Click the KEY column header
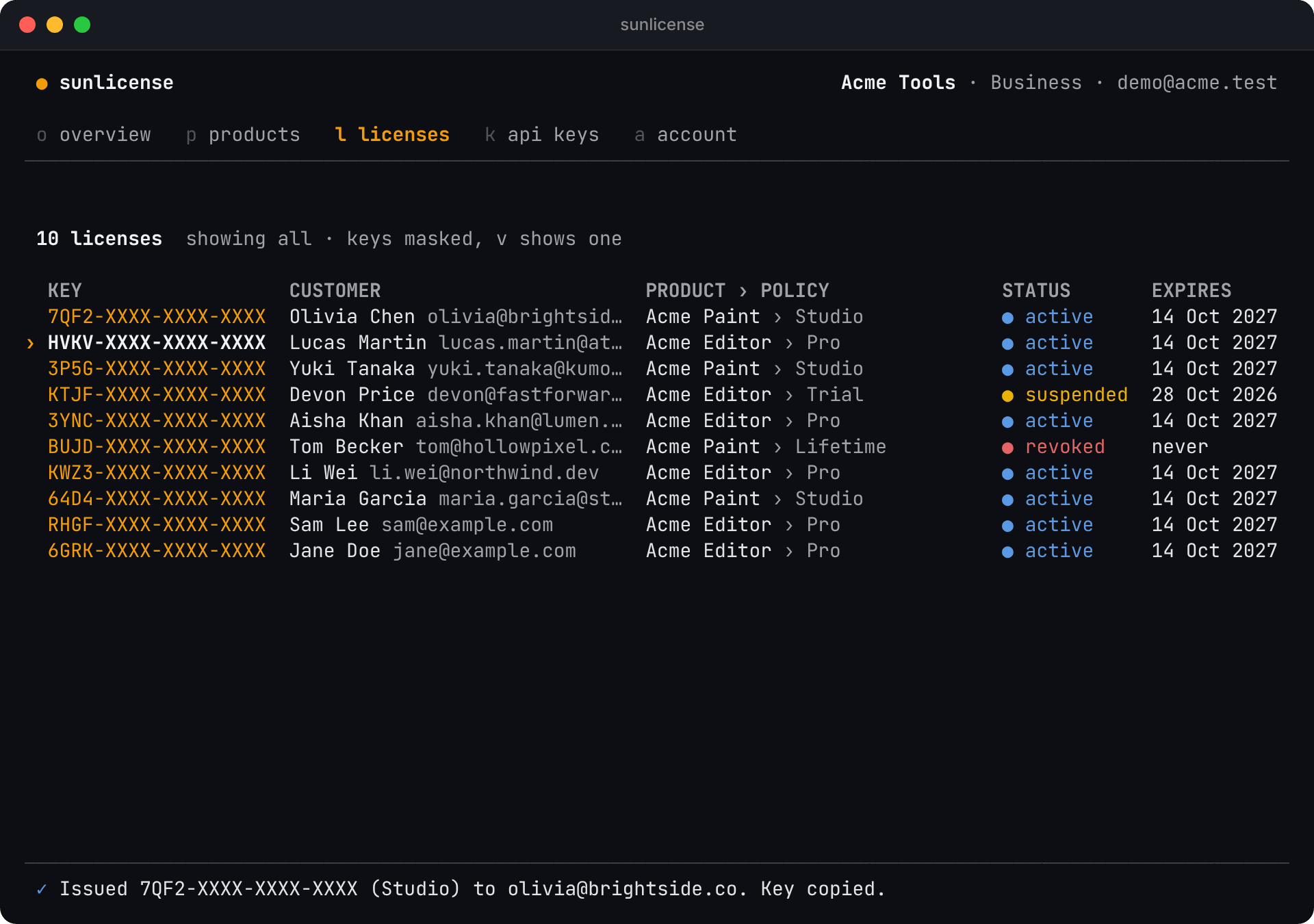Screen dimensions: 1314x924 pos(65,291)
